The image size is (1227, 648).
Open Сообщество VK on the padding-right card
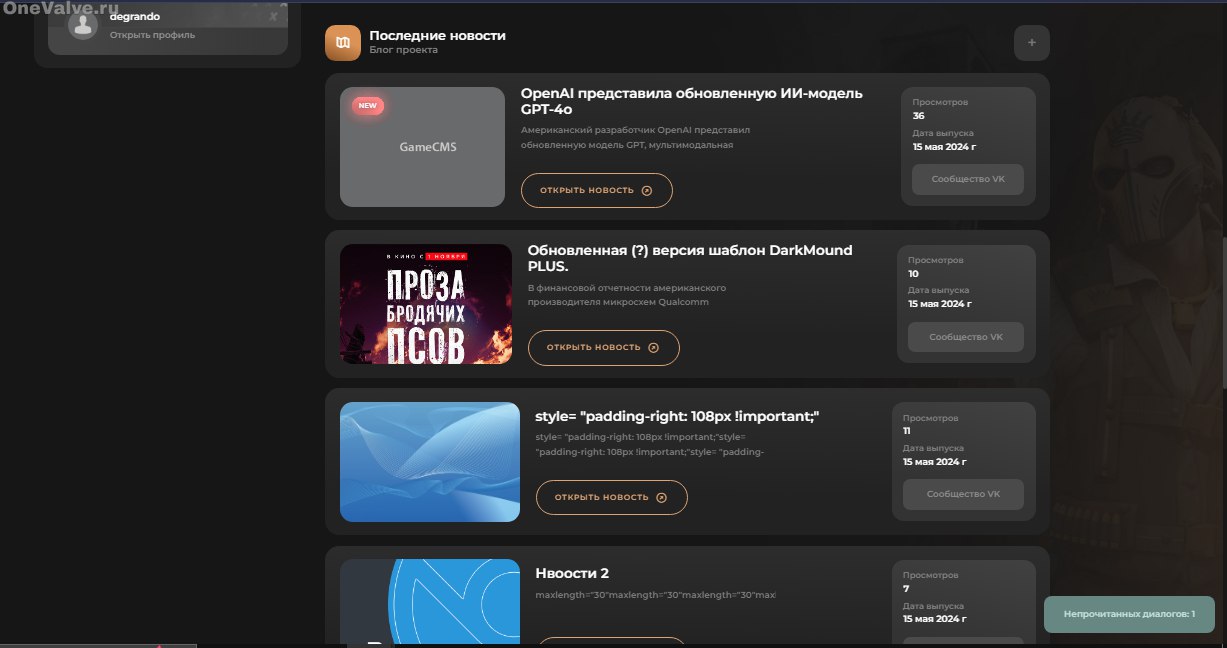pyautogui.click(x=963, y=494)
